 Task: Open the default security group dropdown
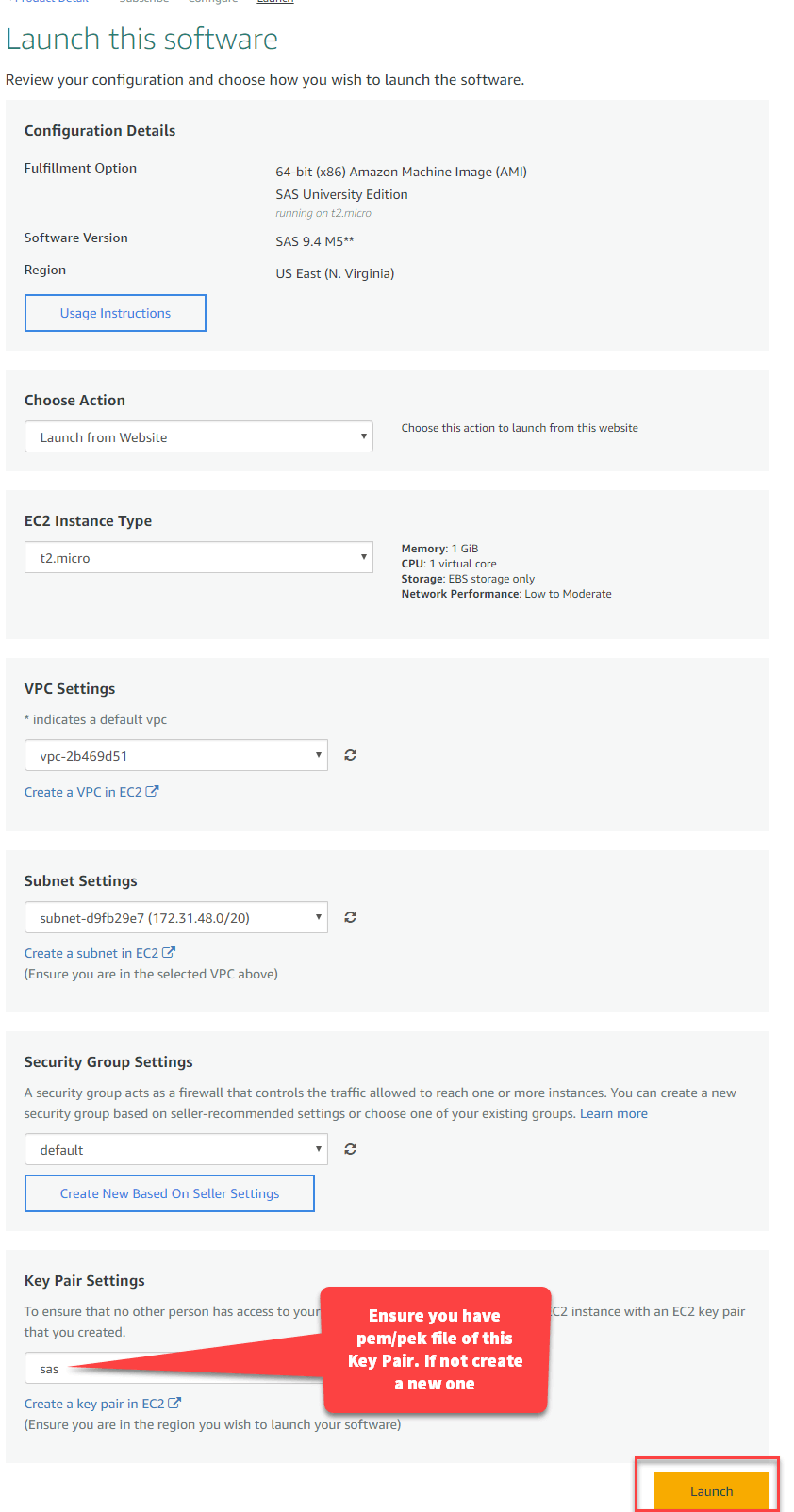(175, 1149)
